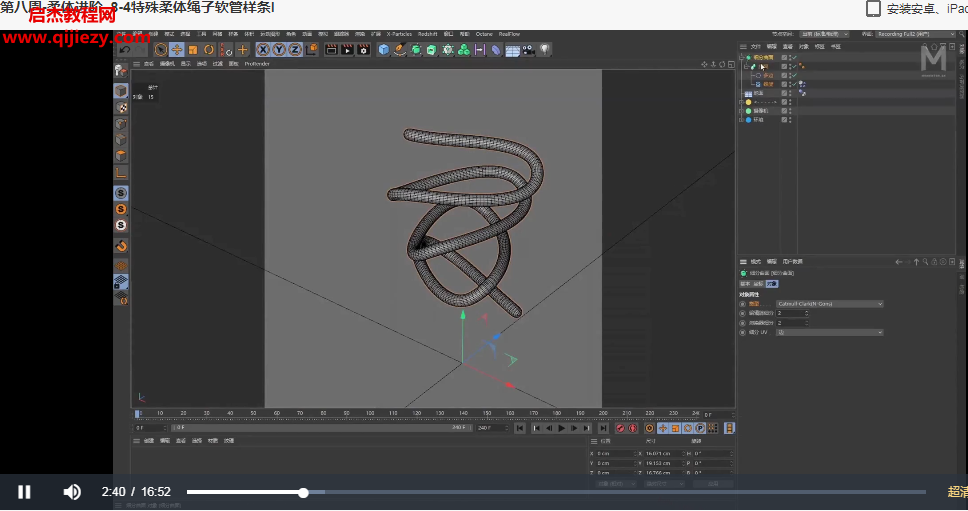968x511 pixels.
Task: Open the Octane menu
Action: click(x=484, y=34)
